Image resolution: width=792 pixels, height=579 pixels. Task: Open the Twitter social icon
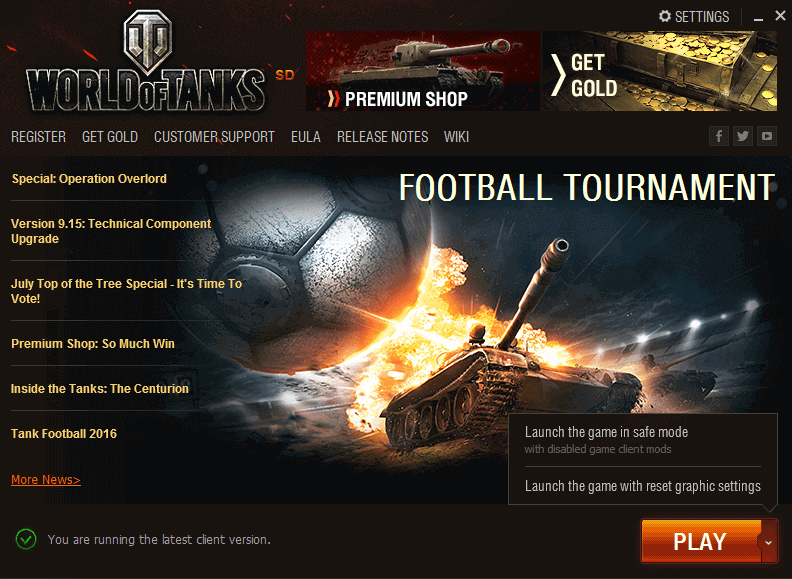pyautogui.click(x=742, y=136)
